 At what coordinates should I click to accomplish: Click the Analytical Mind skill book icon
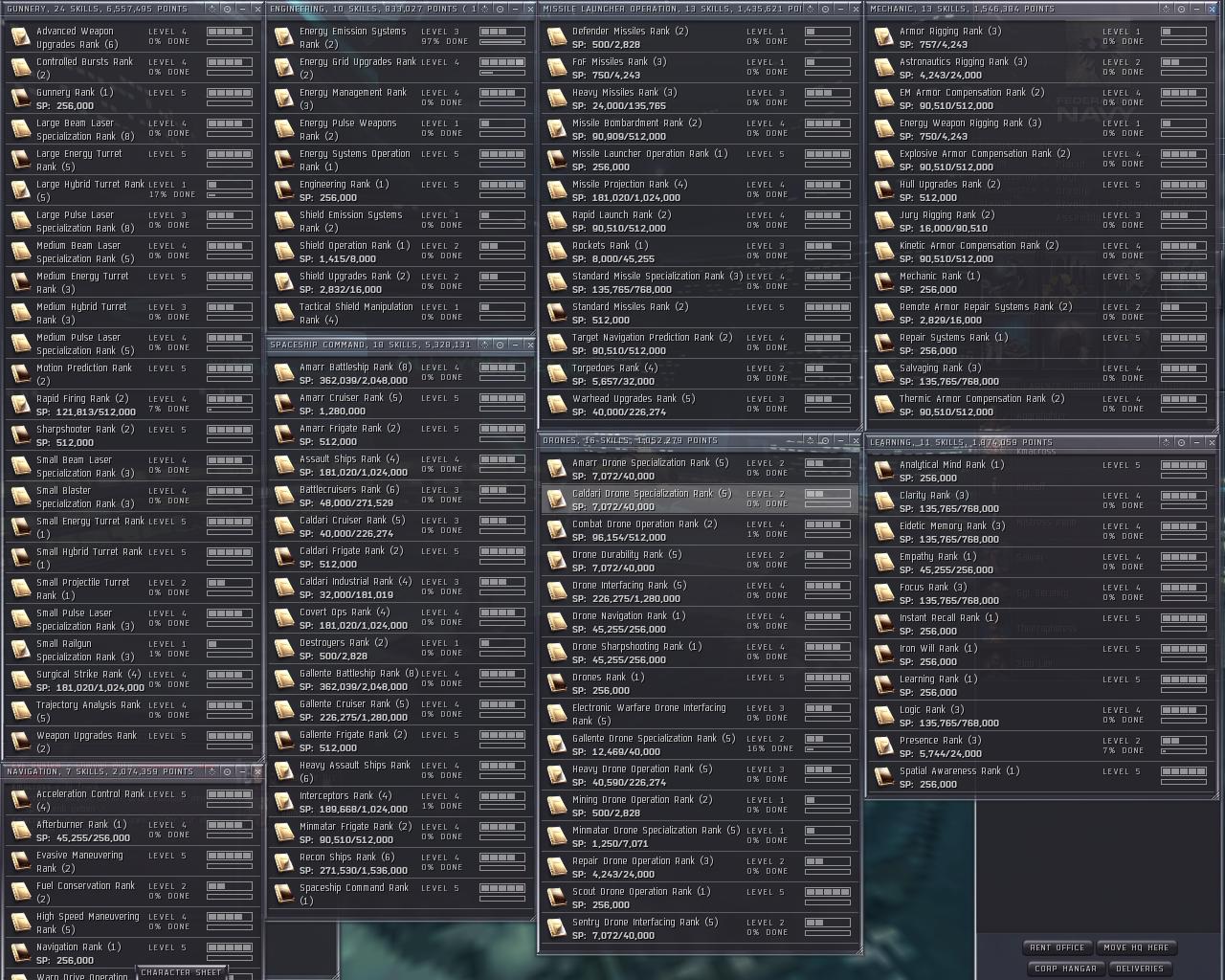point(883,471)
